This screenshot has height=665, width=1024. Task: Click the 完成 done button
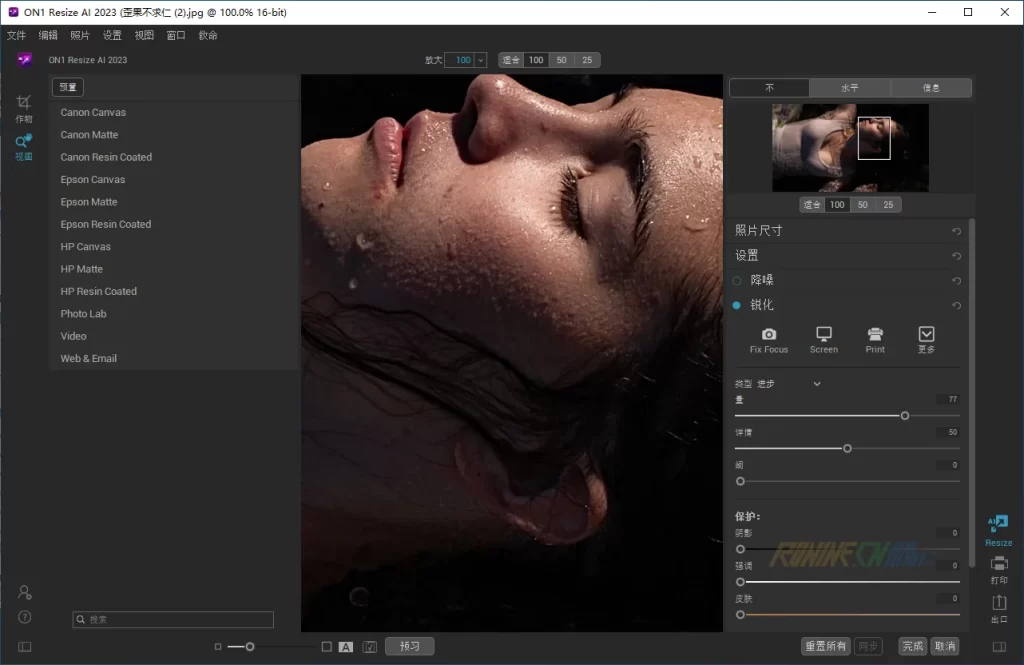click(x=912, y=646)
